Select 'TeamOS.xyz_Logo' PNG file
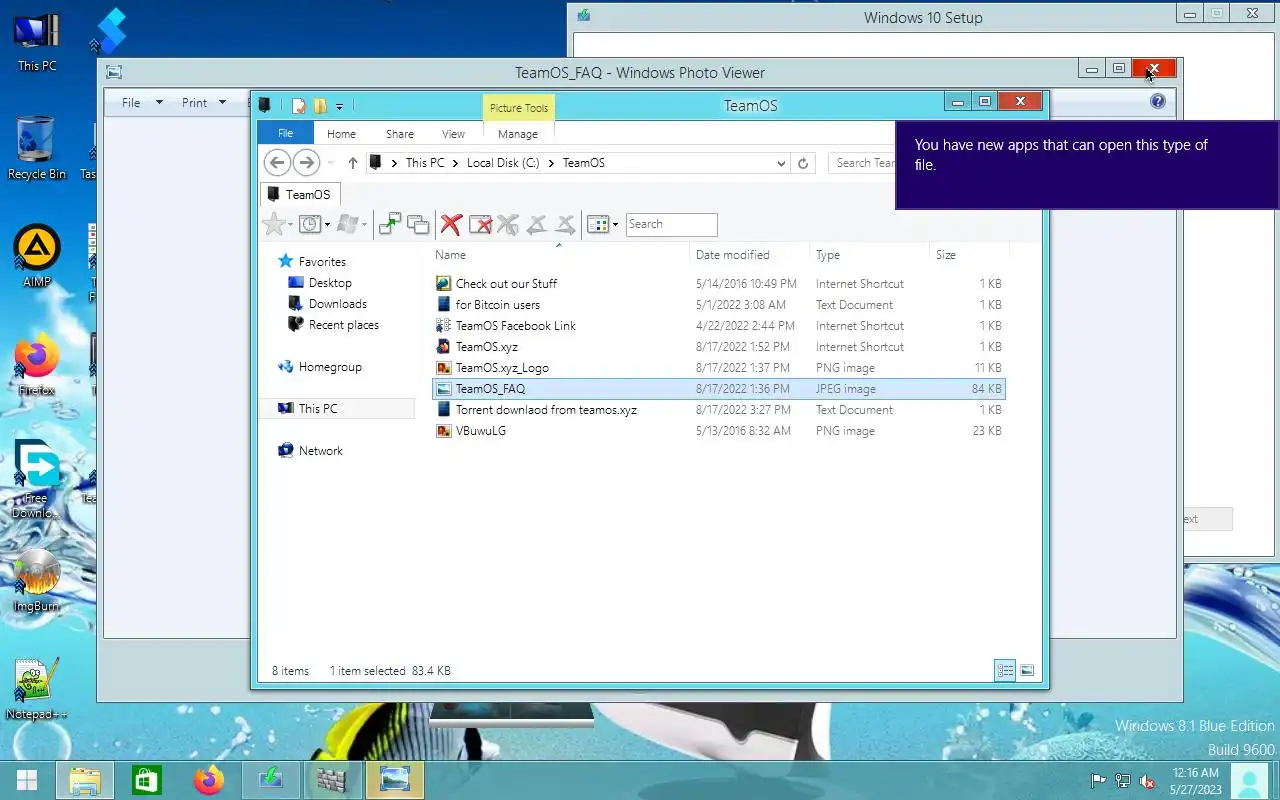Viewport: 1280px width, 800px height. pyautogui.click(x=719, y=368)
